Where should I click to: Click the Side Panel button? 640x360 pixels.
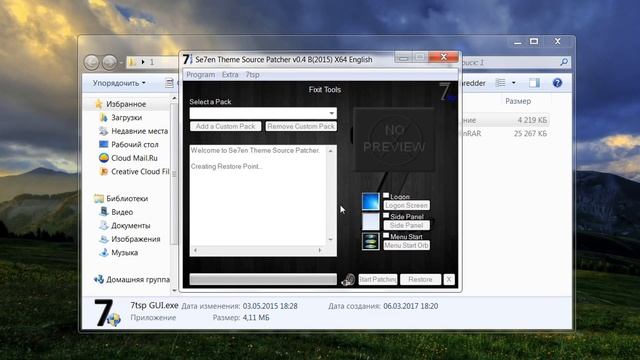407,225
